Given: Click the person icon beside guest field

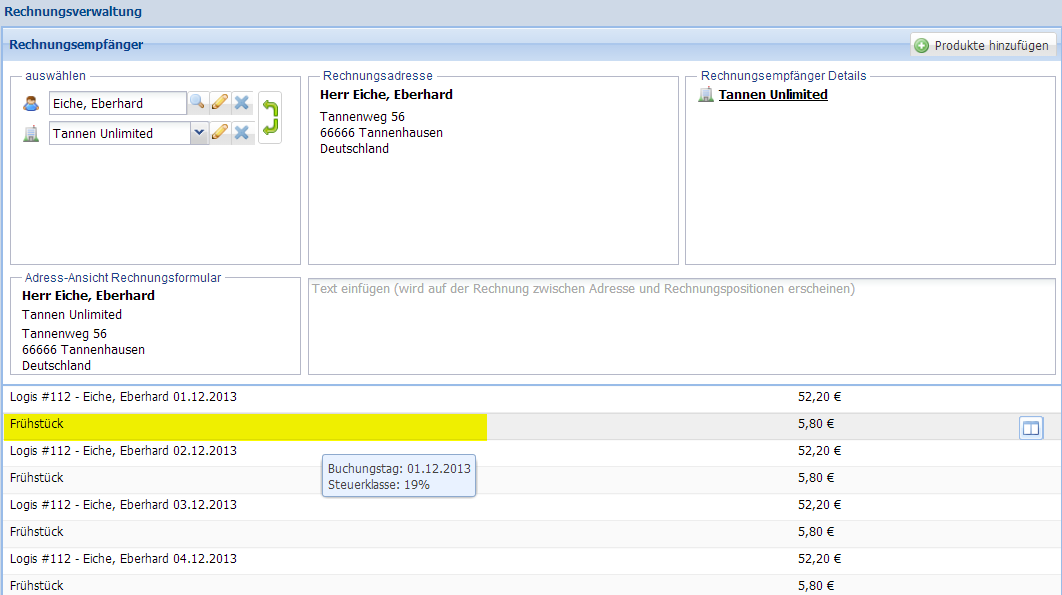Looking at the screenshot, I should point(30,103).
